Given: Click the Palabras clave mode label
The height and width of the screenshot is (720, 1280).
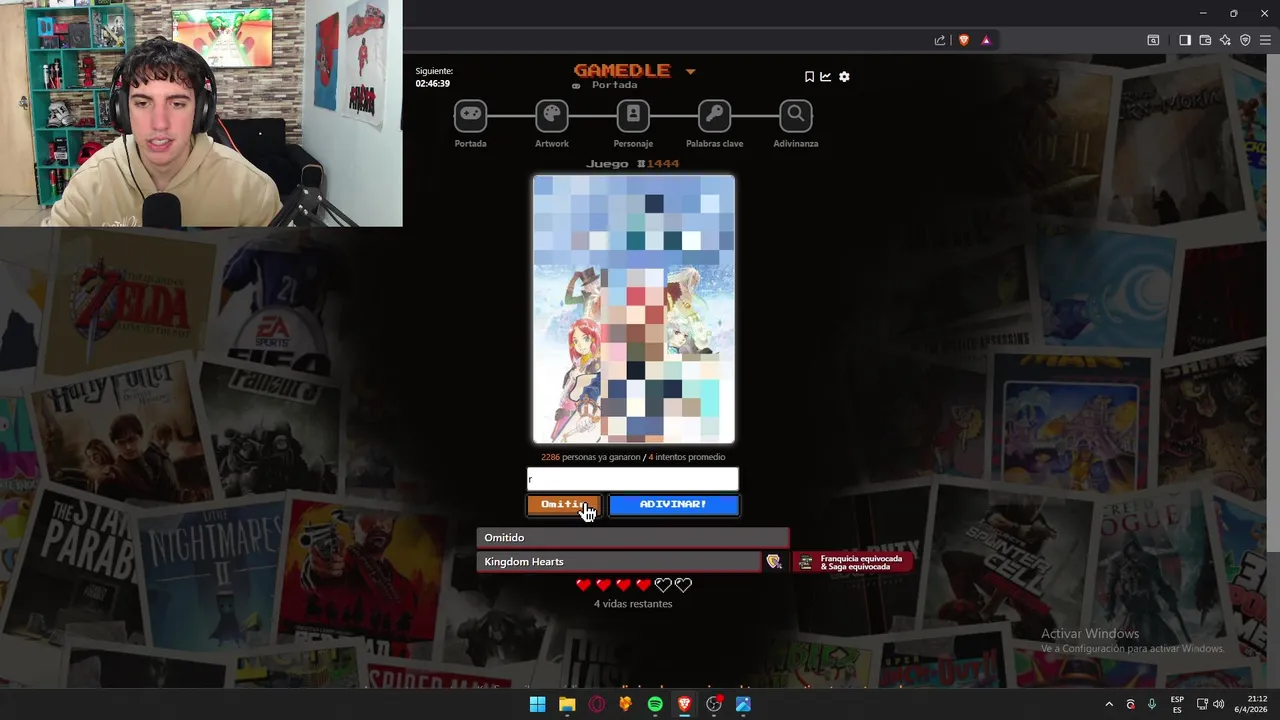Looking at the screenshot, I should [714, 144].
